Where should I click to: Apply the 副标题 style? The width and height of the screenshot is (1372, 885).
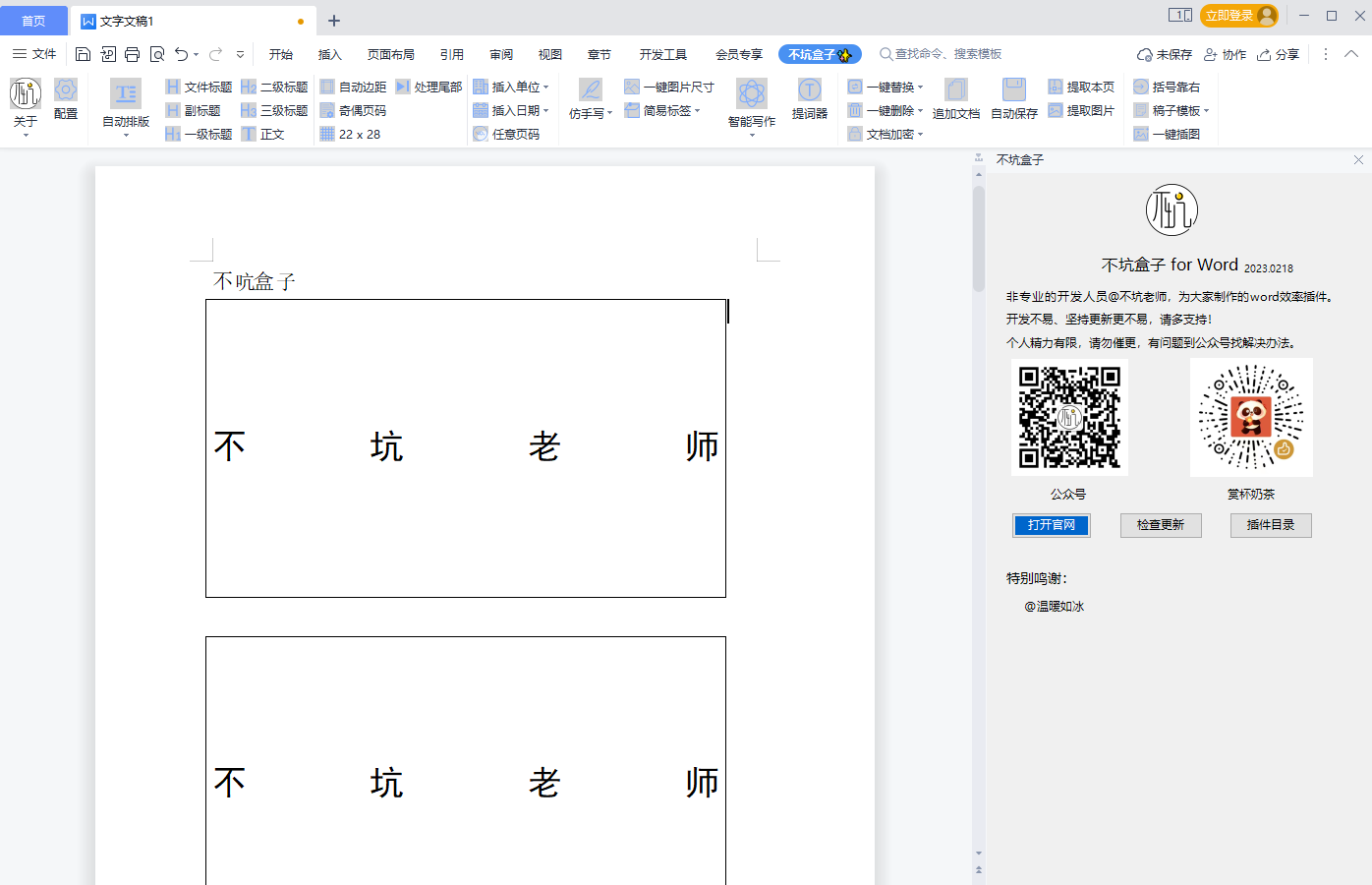pyautogui.click(x=193, y=110)
